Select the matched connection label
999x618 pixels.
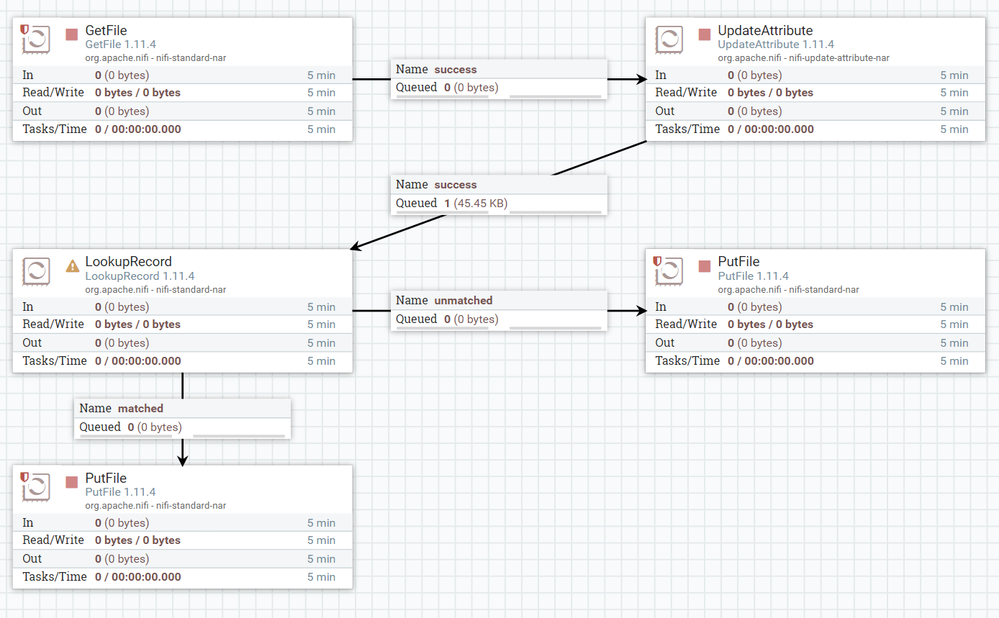tap(182, 419)
